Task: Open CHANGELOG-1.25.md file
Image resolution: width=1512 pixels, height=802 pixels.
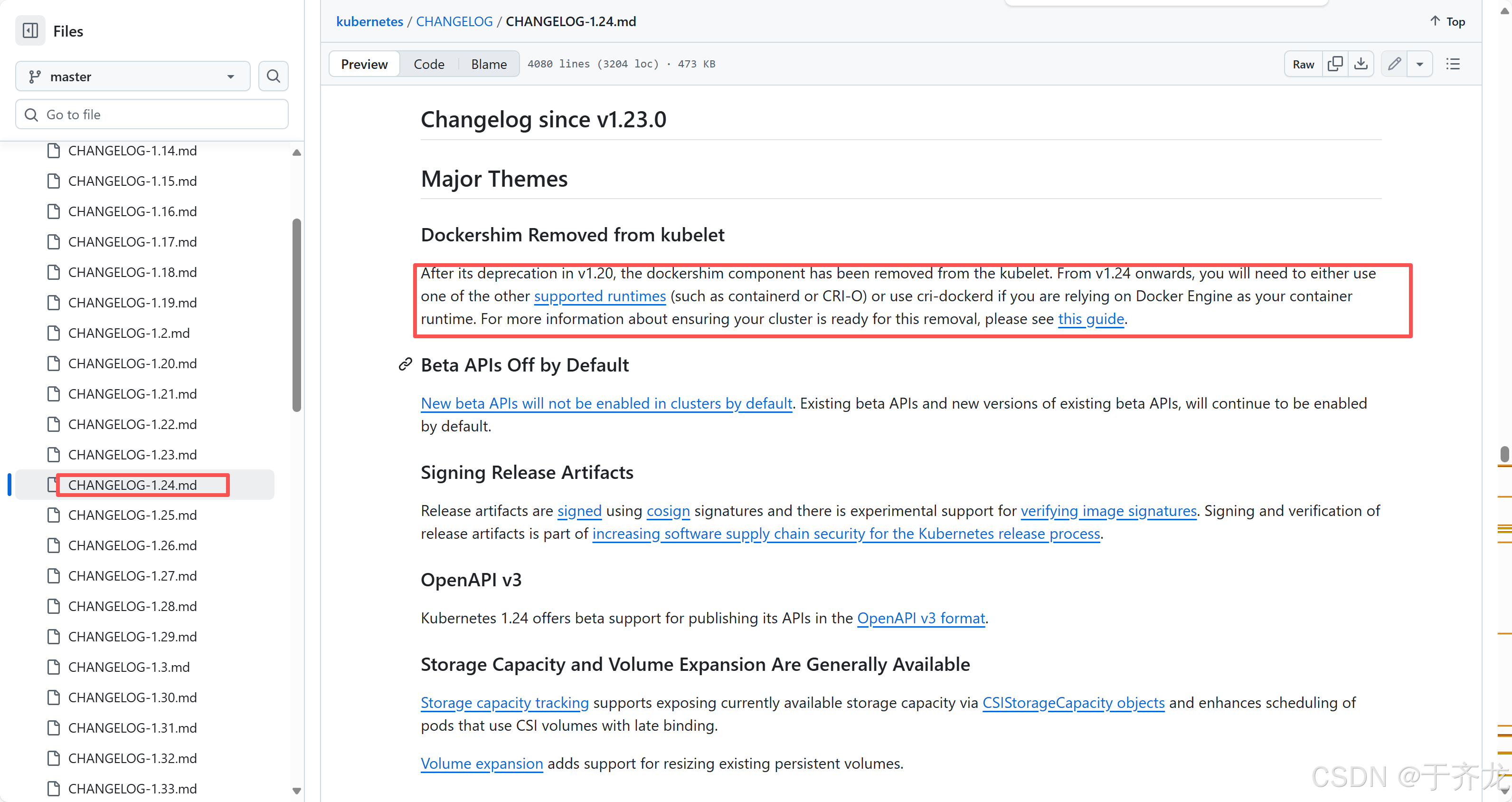Action: tap(132, 516)
